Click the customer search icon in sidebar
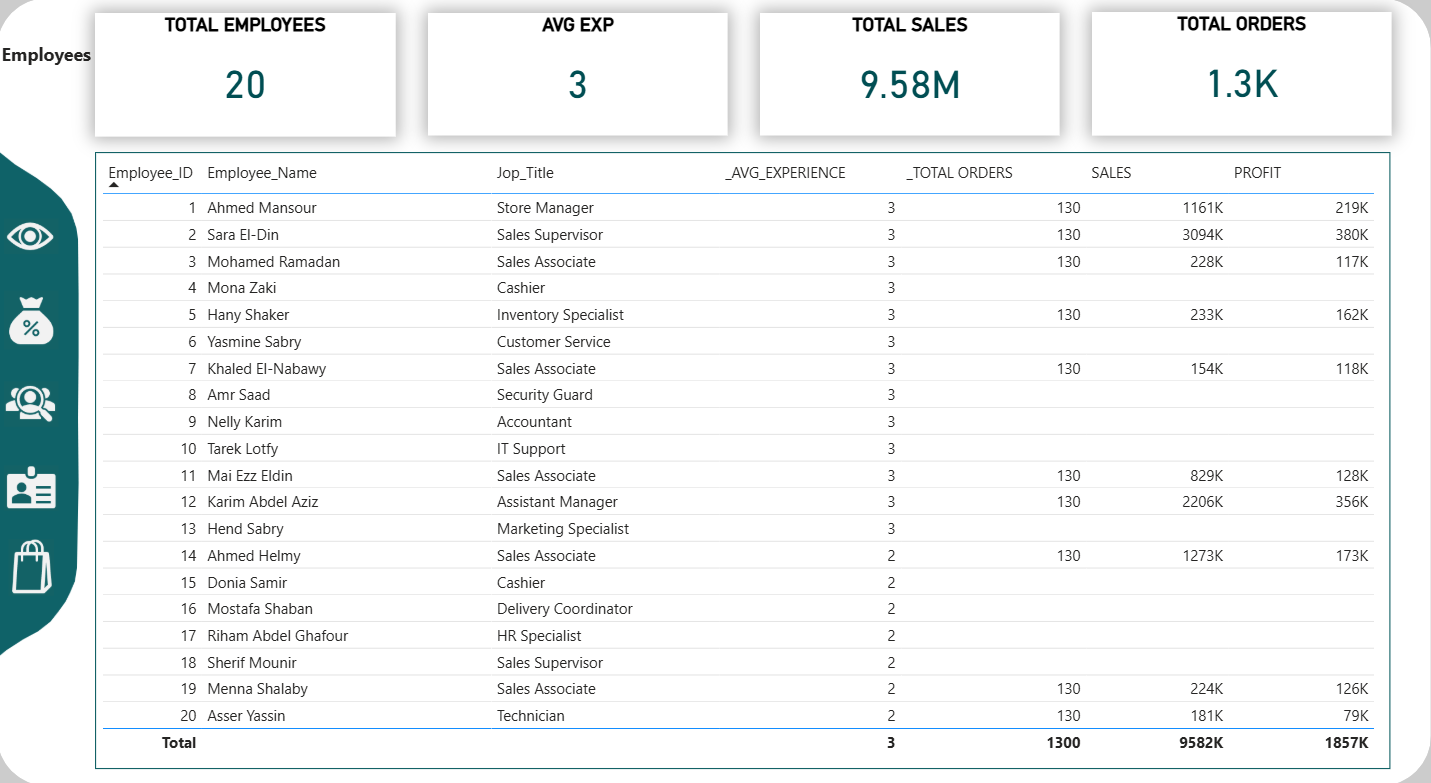The height and width of the screenshot is (783, 1431). (x=32, y=404)
